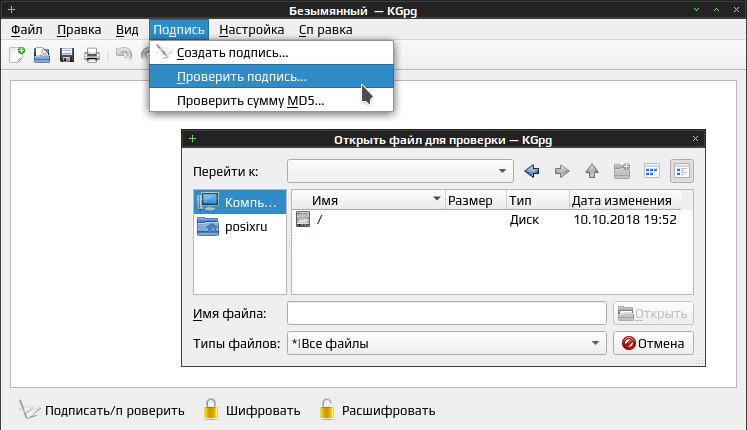Viewport: 747px width, 430px height.
Task: Choose Проверить подпись menu entry
Action: (x=272, y=77)
